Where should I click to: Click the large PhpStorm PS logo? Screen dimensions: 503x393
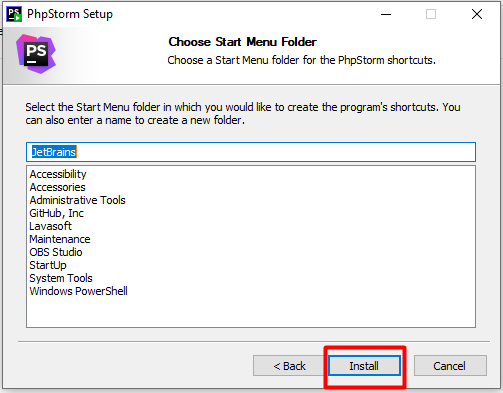(x=36, y=54)
